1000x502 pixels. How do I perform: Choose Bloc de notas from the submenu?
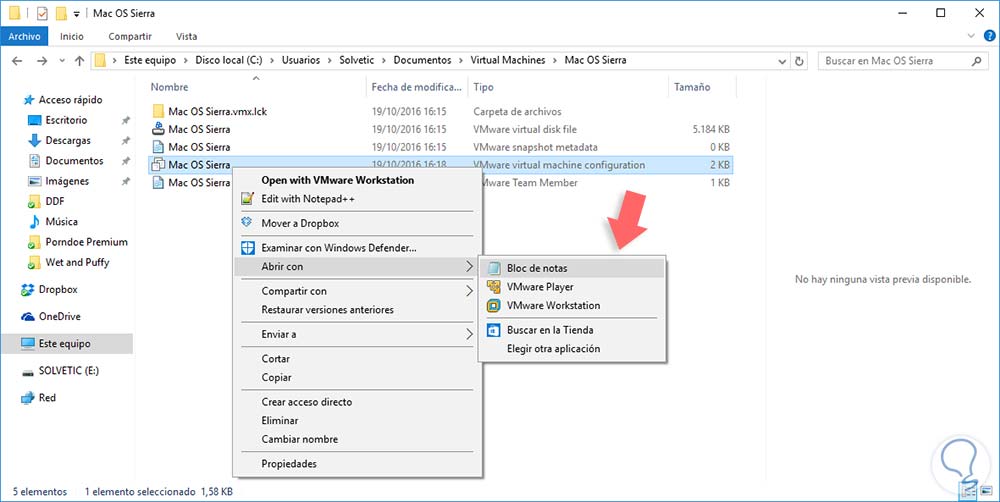pyautogui.click(x=537, y=268)
